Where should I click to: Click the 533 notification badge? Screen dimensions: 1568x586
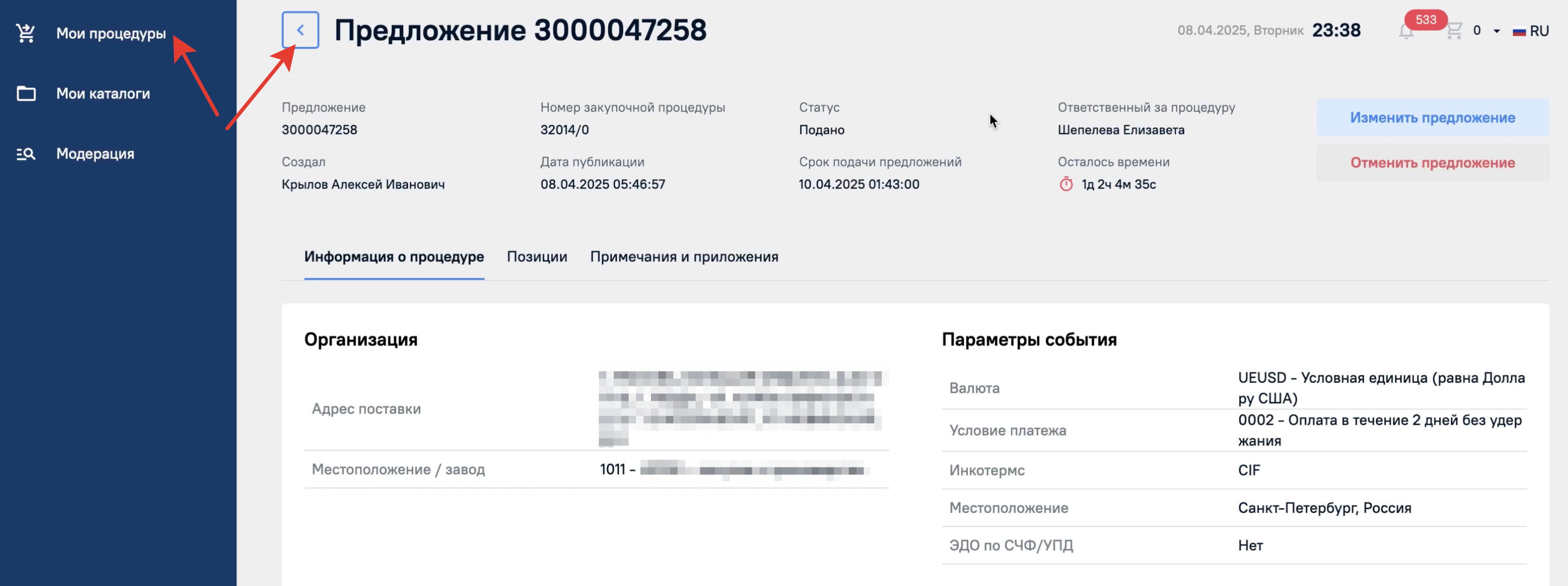[x=1426, y=20]
